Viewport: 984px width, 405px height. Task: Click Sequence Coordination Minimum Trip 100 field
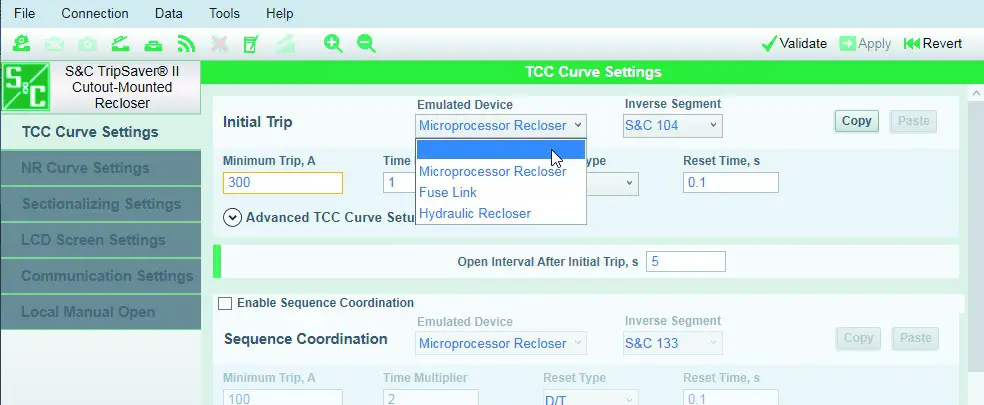point(282,398)
